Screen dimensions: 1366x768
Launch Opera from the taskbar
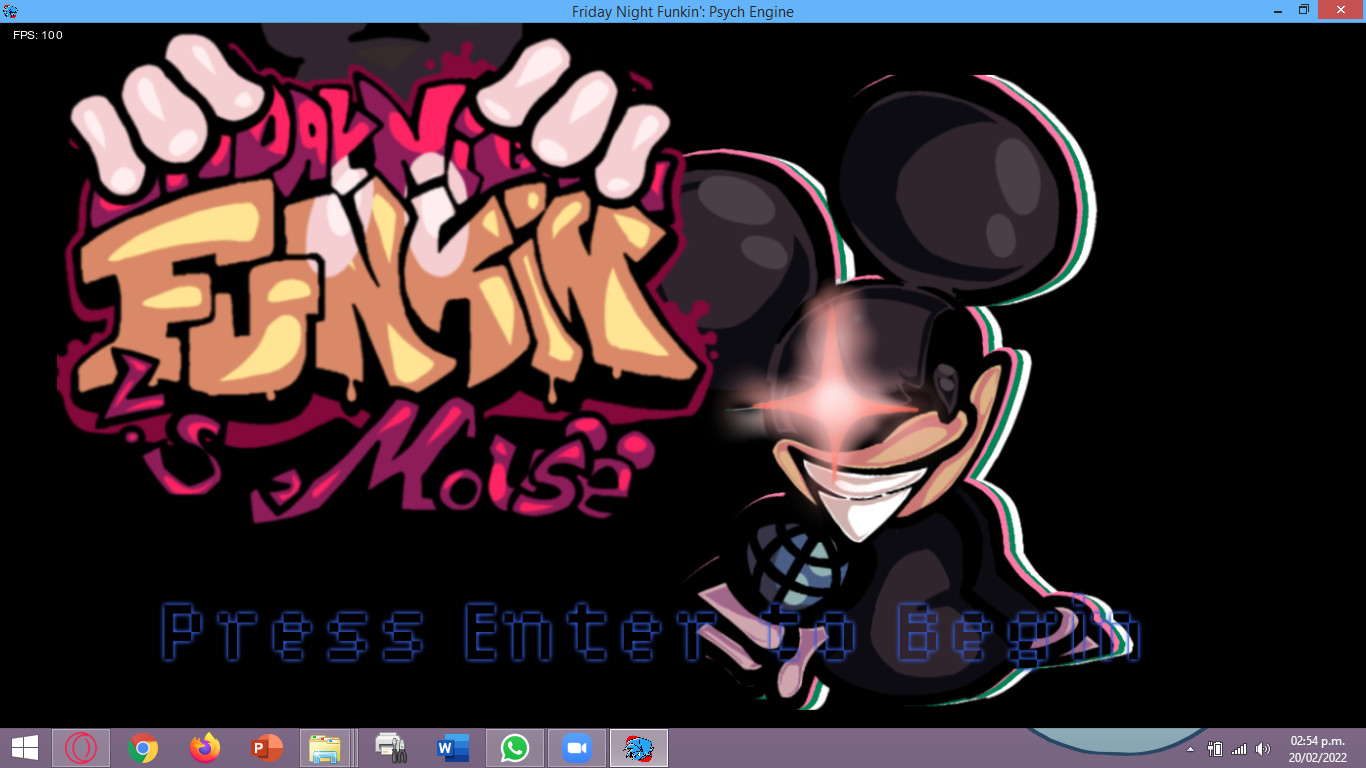pyautogui.click(x=80, y=747)
